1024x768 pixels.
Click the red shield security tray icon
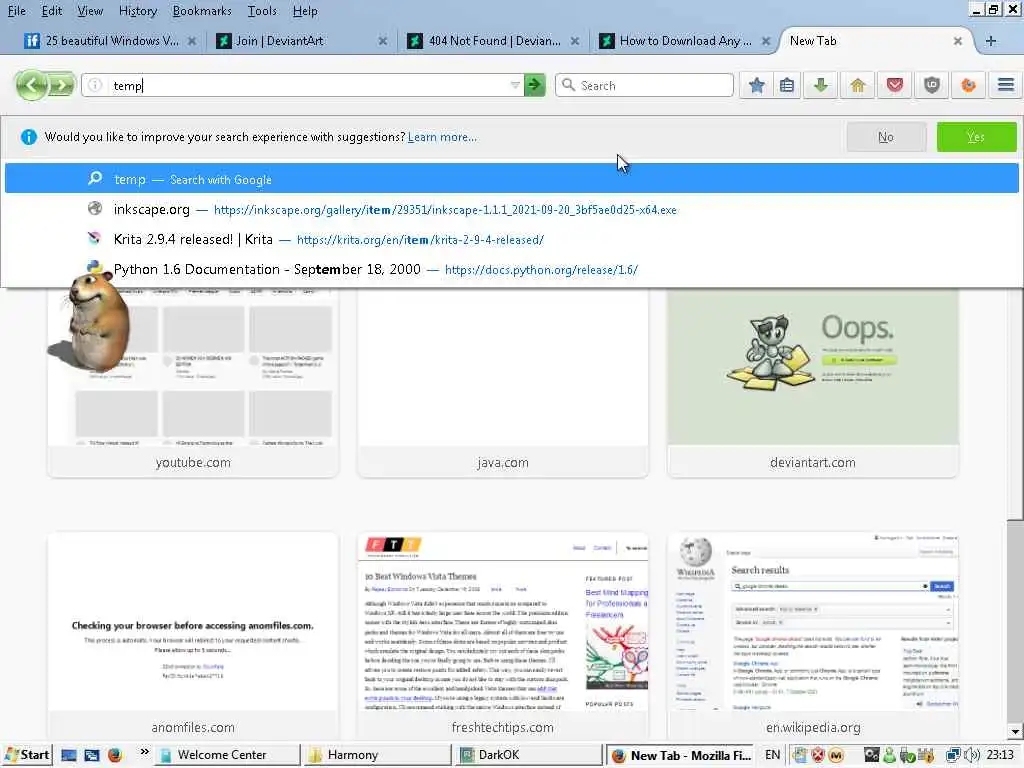coord(818,756)
